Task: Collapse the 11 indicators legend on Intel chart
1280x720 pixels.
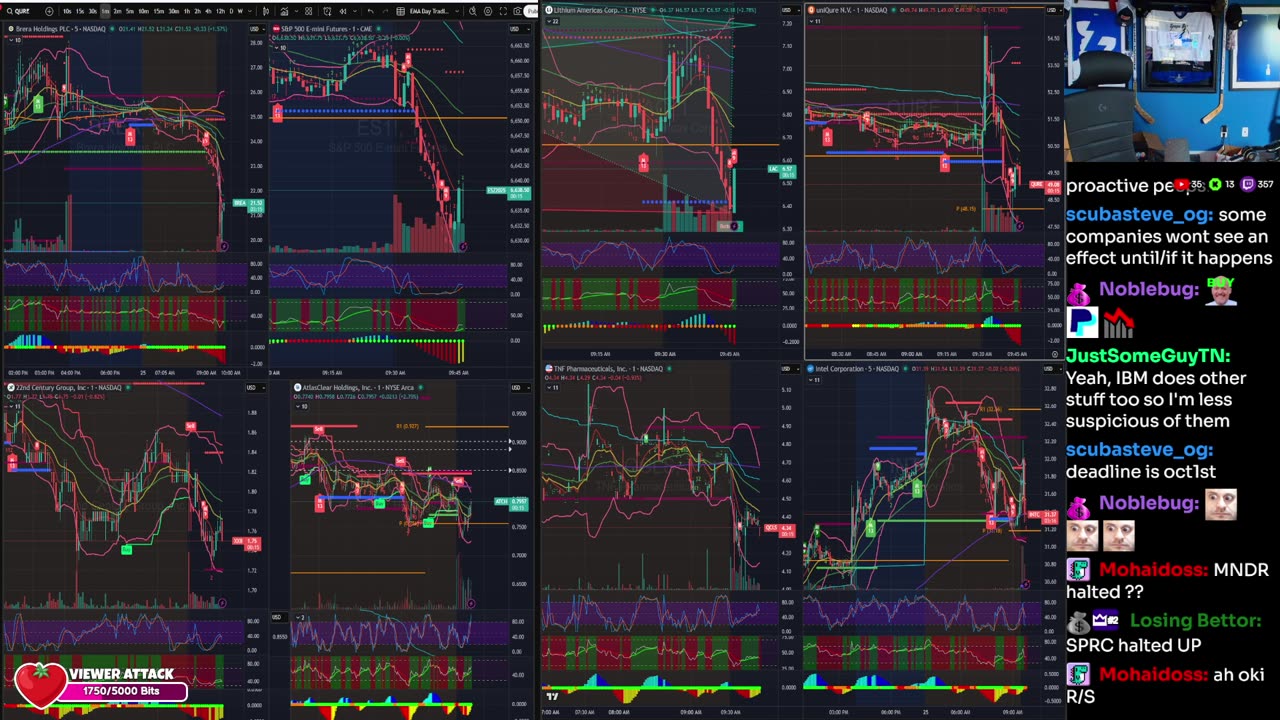Action: (814, 380)
